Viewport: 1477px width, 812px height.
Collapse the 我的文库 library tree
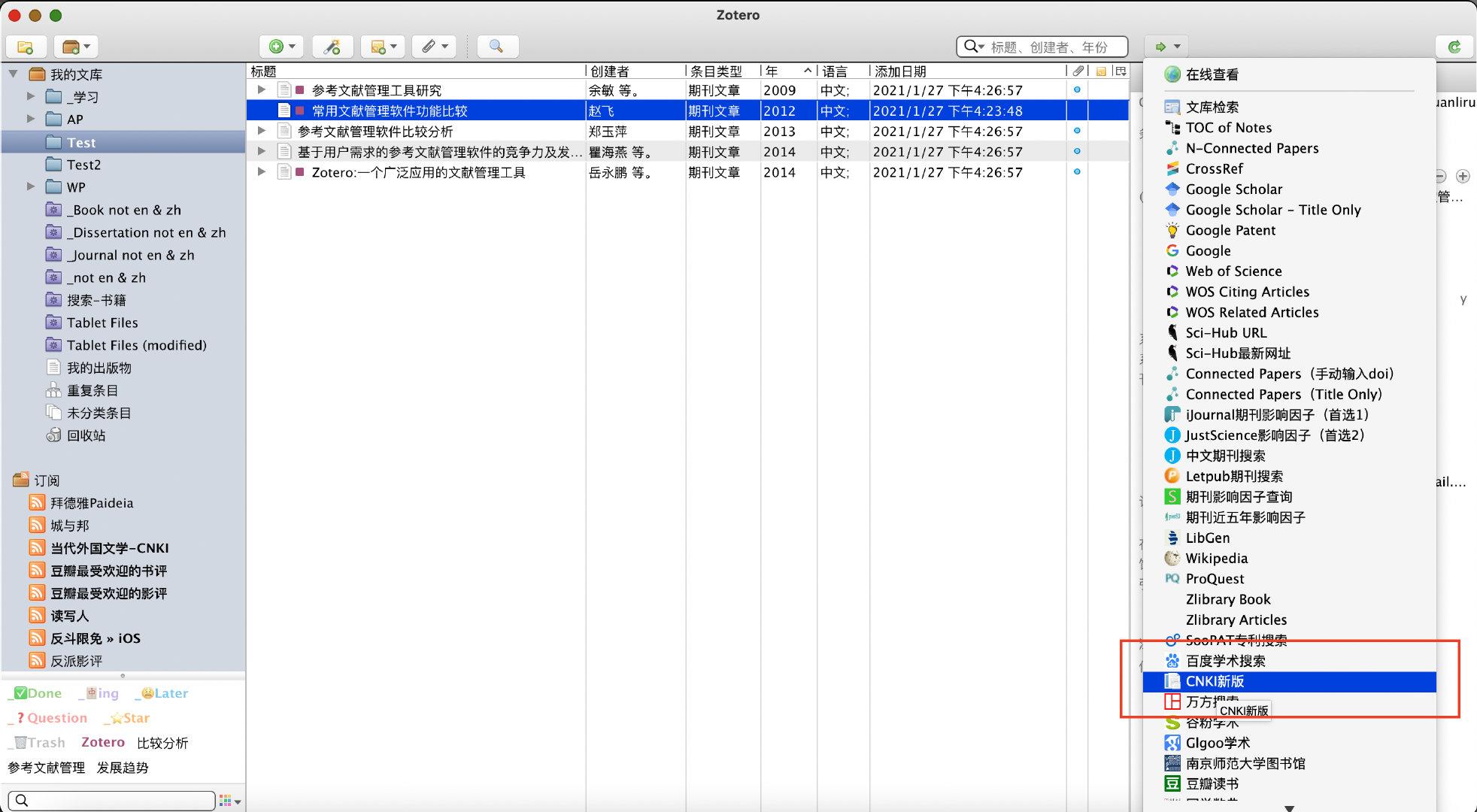click(14, 74)
